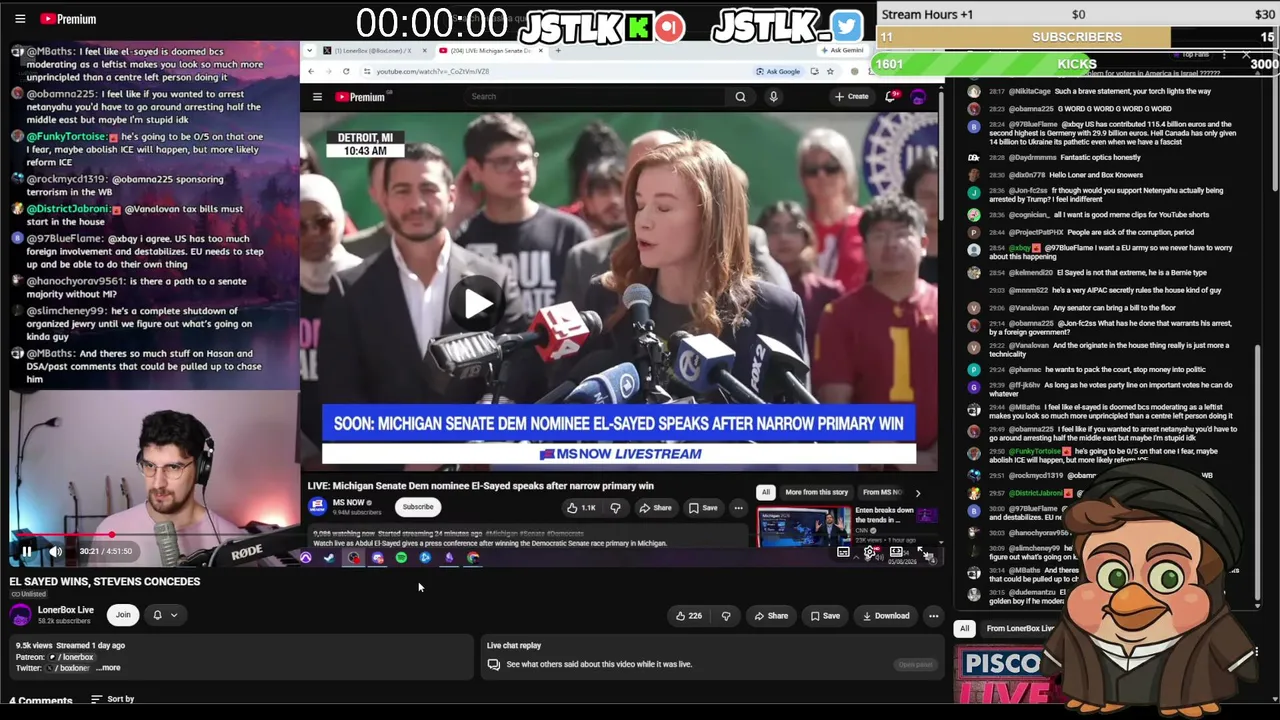Open notification bell options for LonerBox Live
Image resolution: width=1280 pixels, height=720 pixels.
pyautogui.click(x=164, y=615)
